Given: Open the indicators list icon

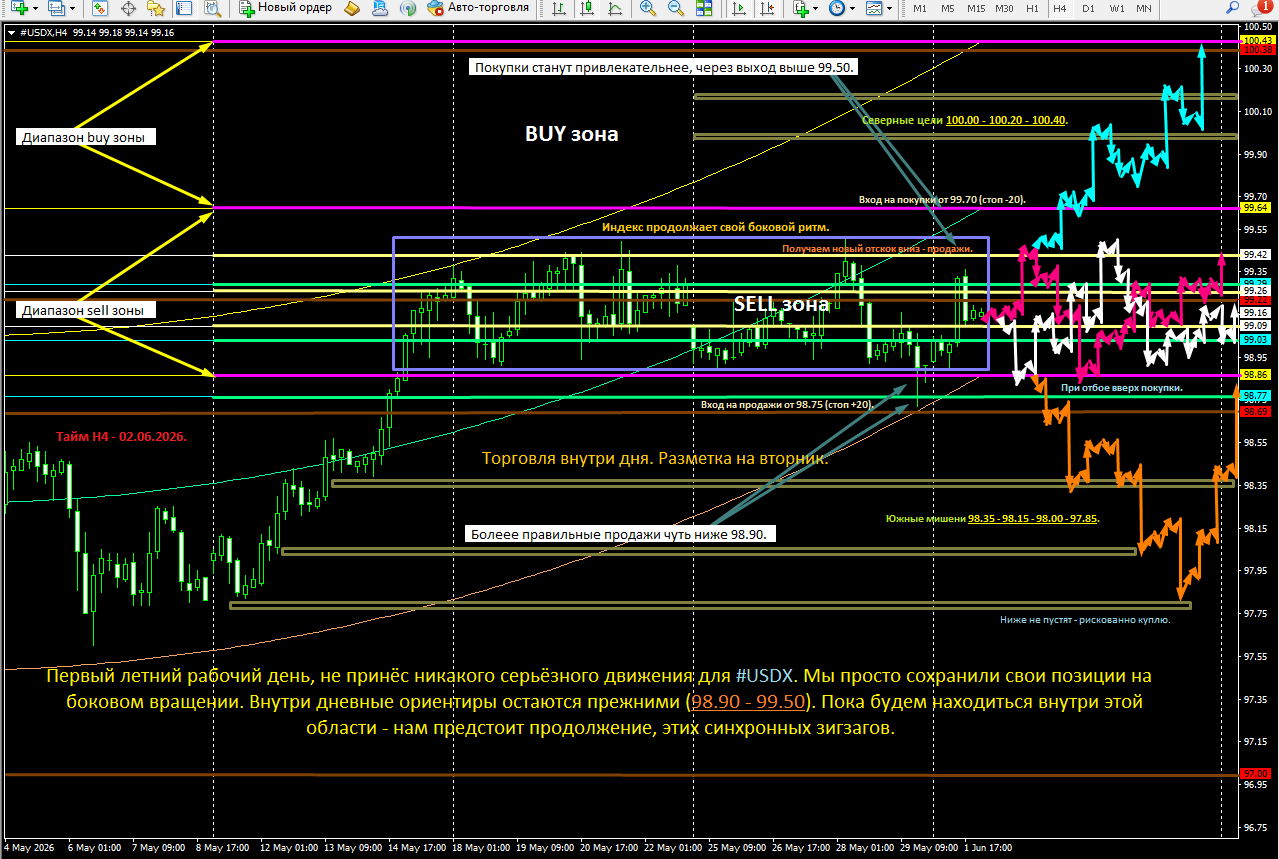Looking at the screenshot, I should (x=801, y=8).
